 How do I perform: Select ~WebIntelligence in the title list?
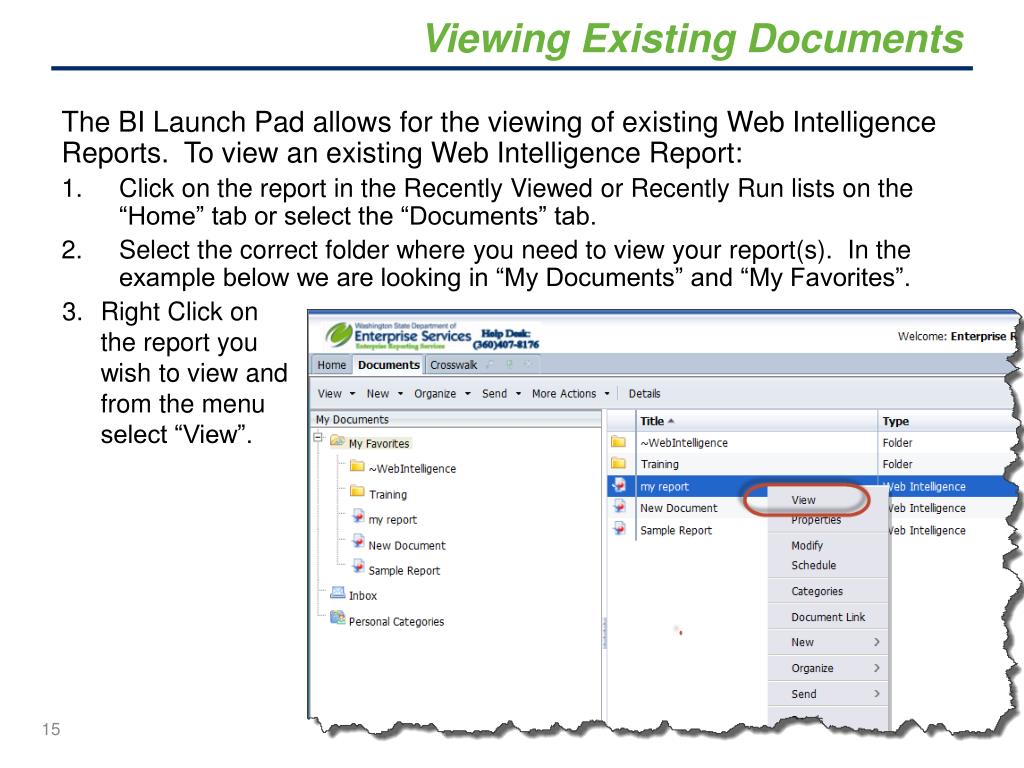pyautogui.click(x=684, y=443)
